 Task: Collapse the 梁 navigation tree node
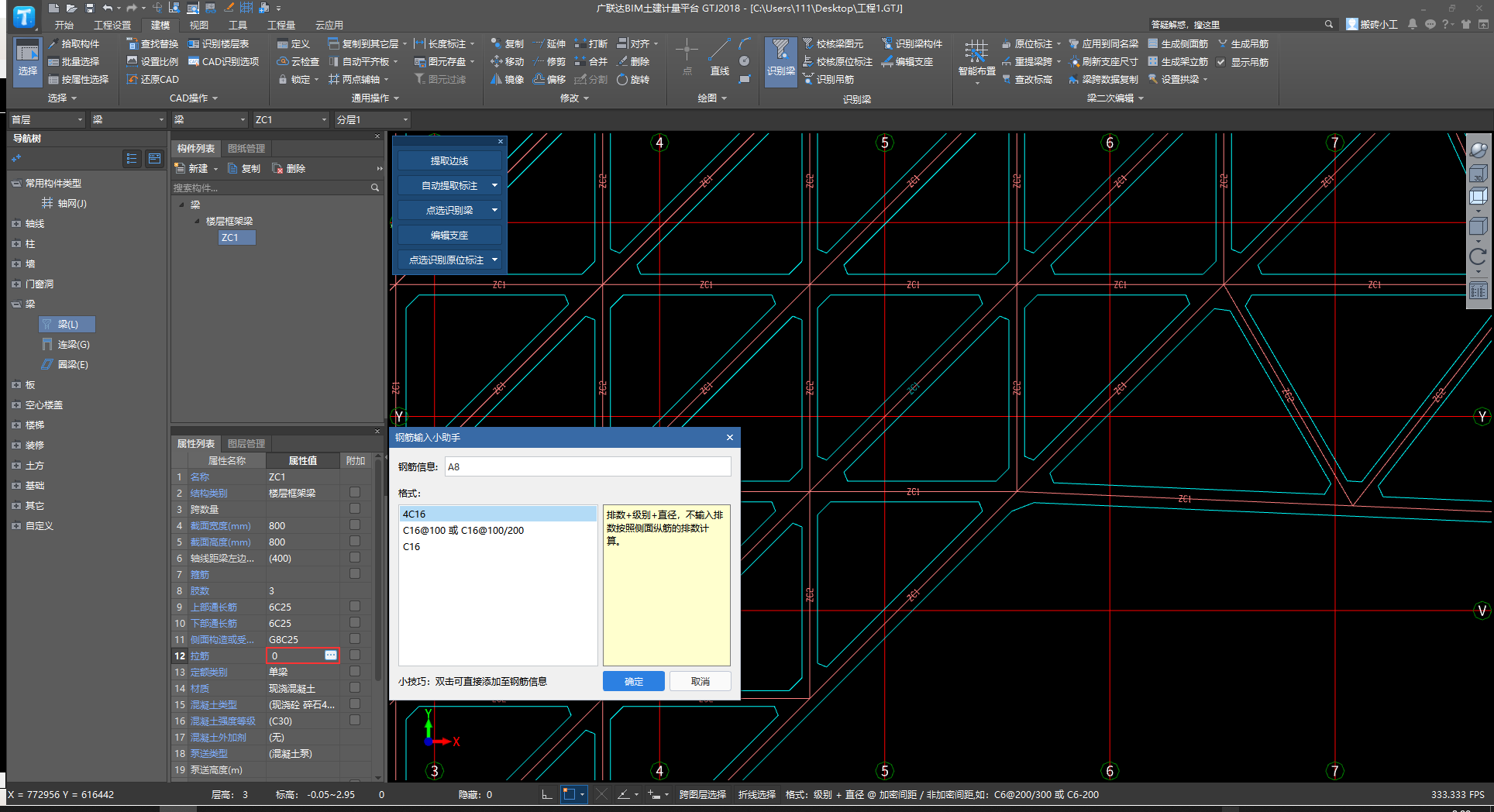point(16,304)
